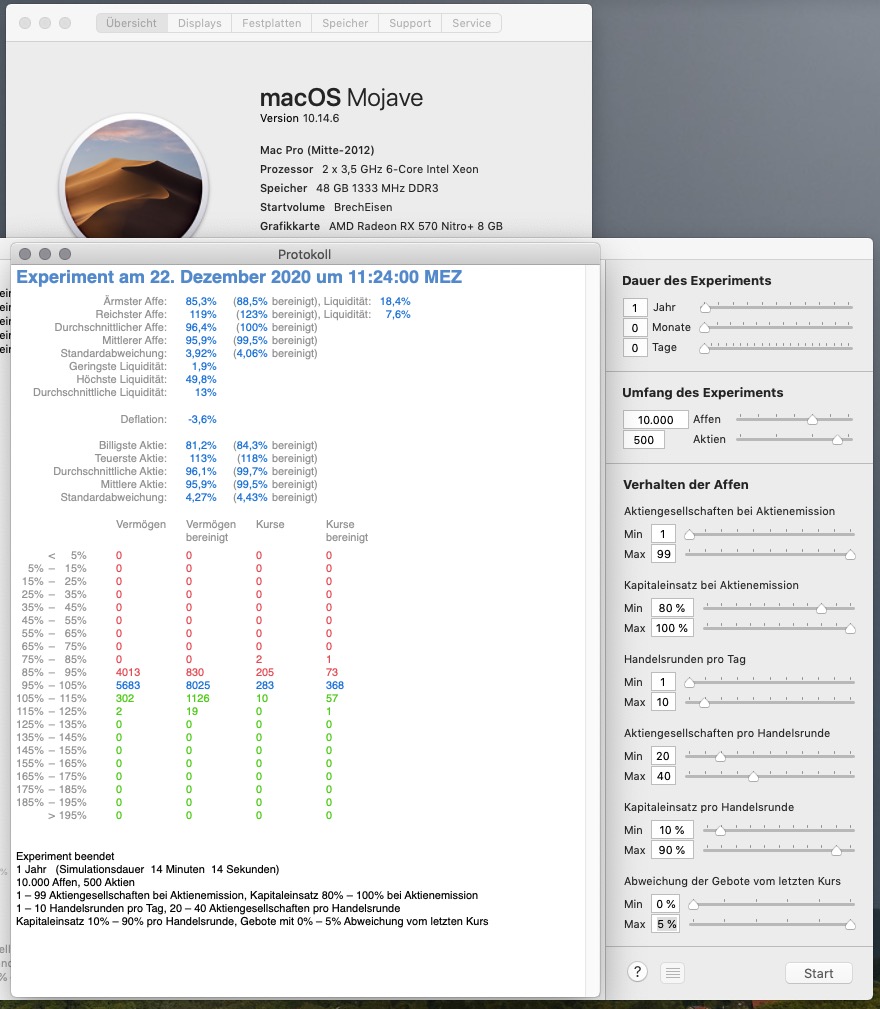Click the Reichster Affe value '119%'
Screen dimensions: 880x1009
pyautogui.click(x=203, y=315)
